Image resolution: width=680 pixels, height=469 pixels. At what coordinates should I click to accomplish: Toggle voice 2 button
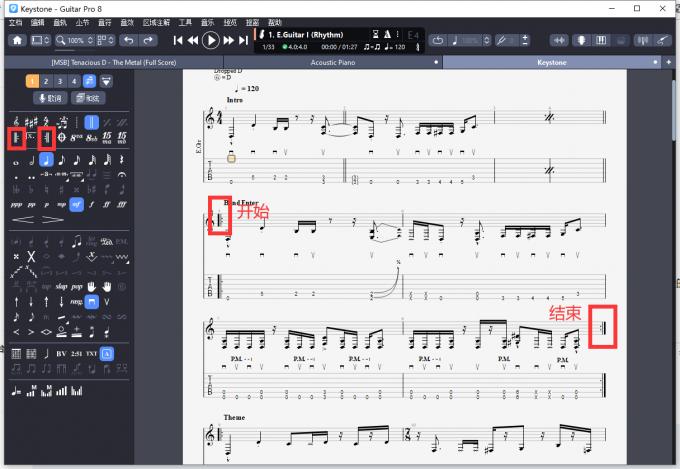click(x=46, y=81)
